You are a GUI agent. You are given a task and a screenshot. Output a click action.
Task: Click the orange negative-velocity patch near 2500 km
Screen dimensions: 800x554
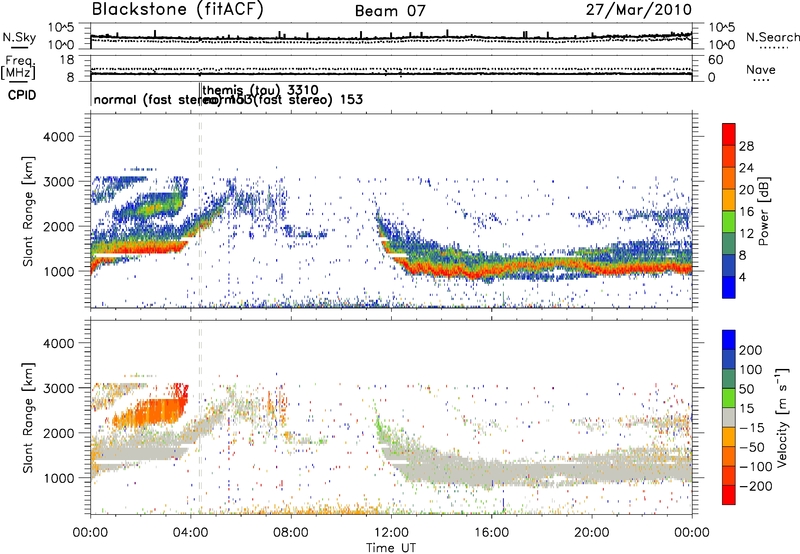[x=148, y=412]
